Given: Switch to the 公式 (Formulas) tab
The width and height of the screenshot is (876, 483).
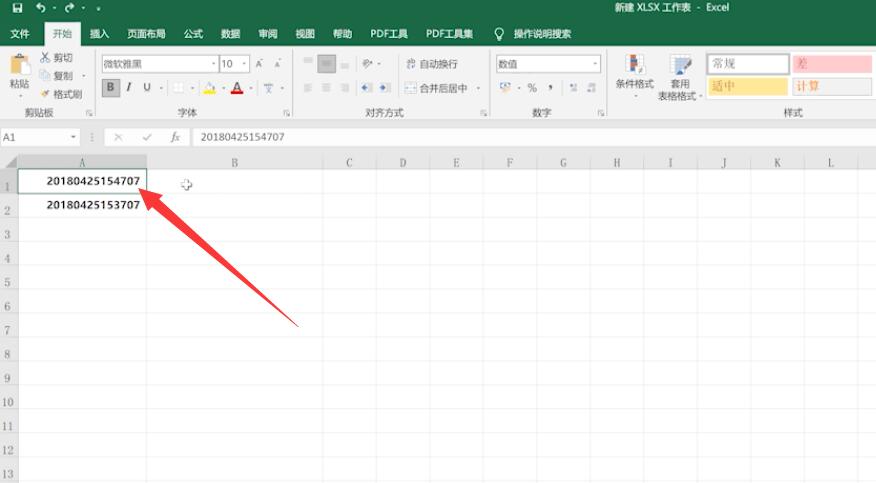Looking at the screenshot, I should point(193,34).
